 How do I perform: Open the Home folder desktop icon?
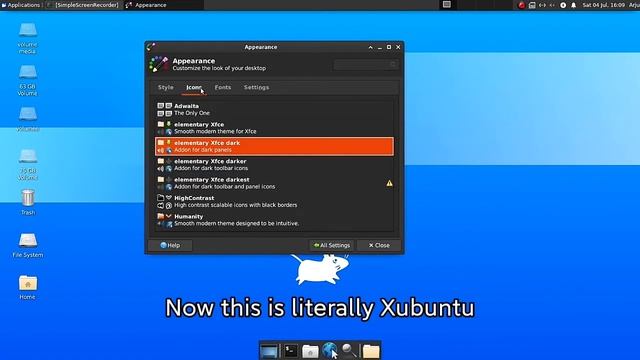tap(28, 287)
